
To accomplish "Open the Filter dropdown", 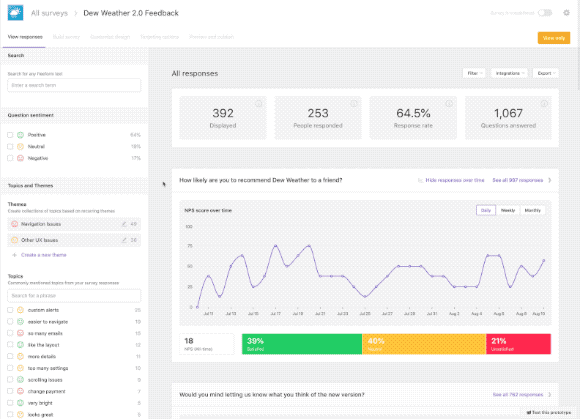I will pos(474,73).
